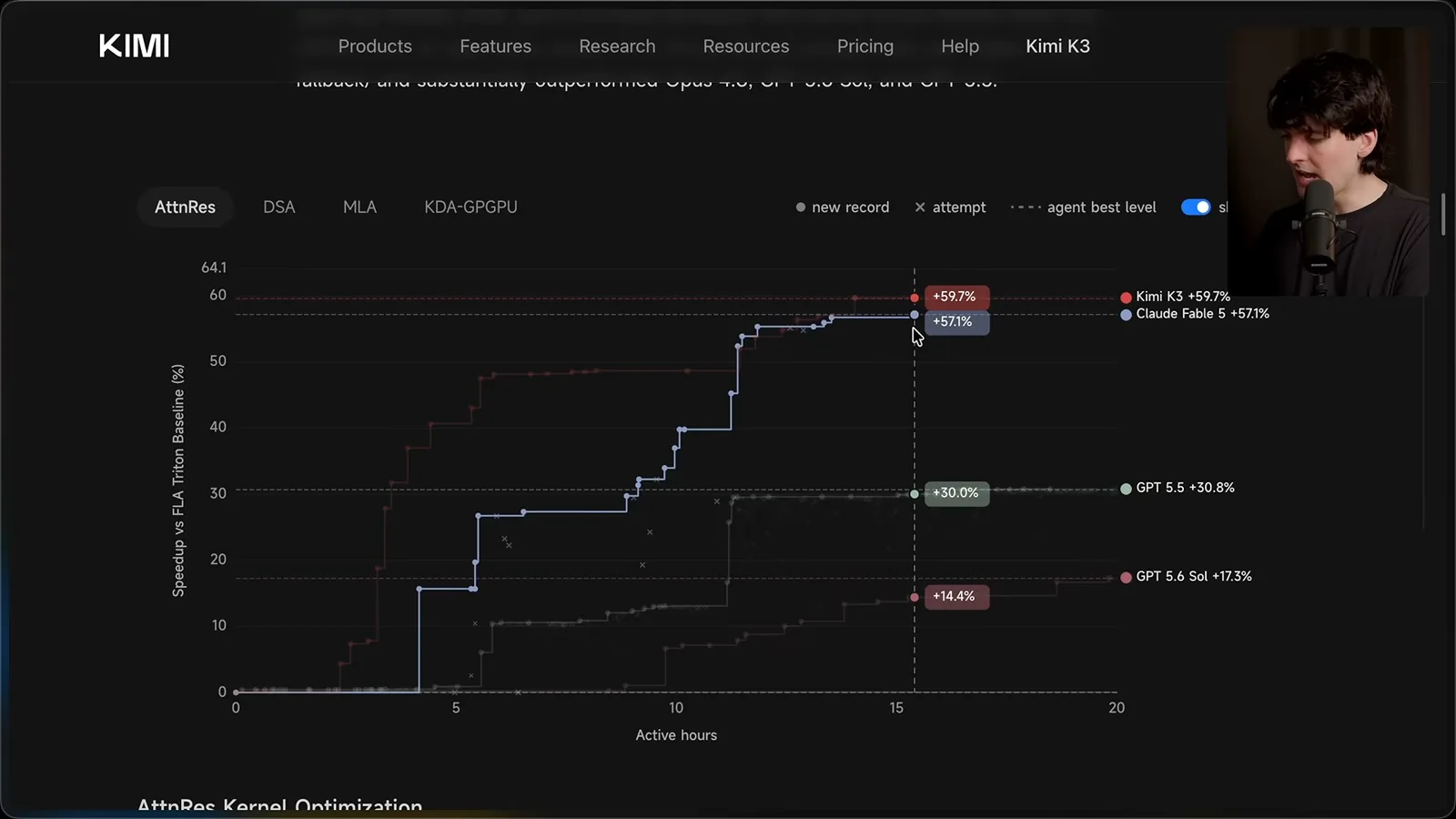
Task: Click the page scrollbar thumb
Action: tap(1443, 215)
